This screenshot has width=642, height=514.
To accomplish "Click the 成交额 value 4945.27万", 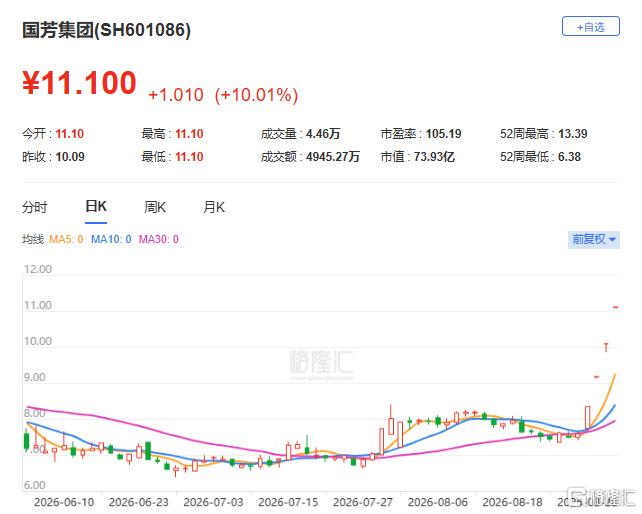I will (333, 157).
